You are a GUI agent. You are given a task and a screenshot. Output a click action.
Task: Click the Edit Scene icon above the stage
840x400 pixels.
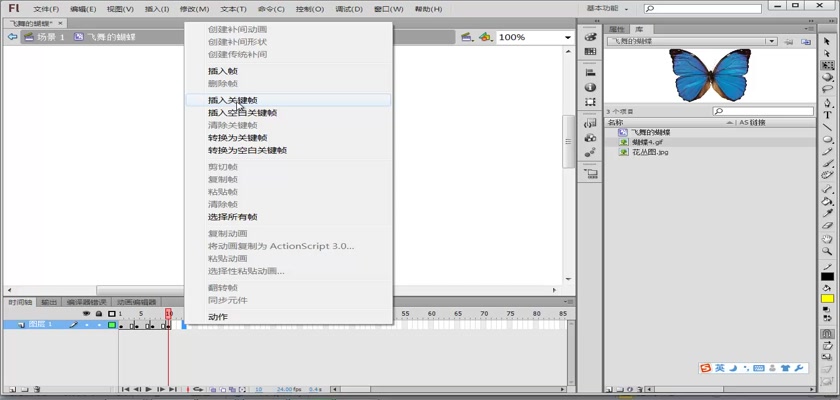[467, 37]
